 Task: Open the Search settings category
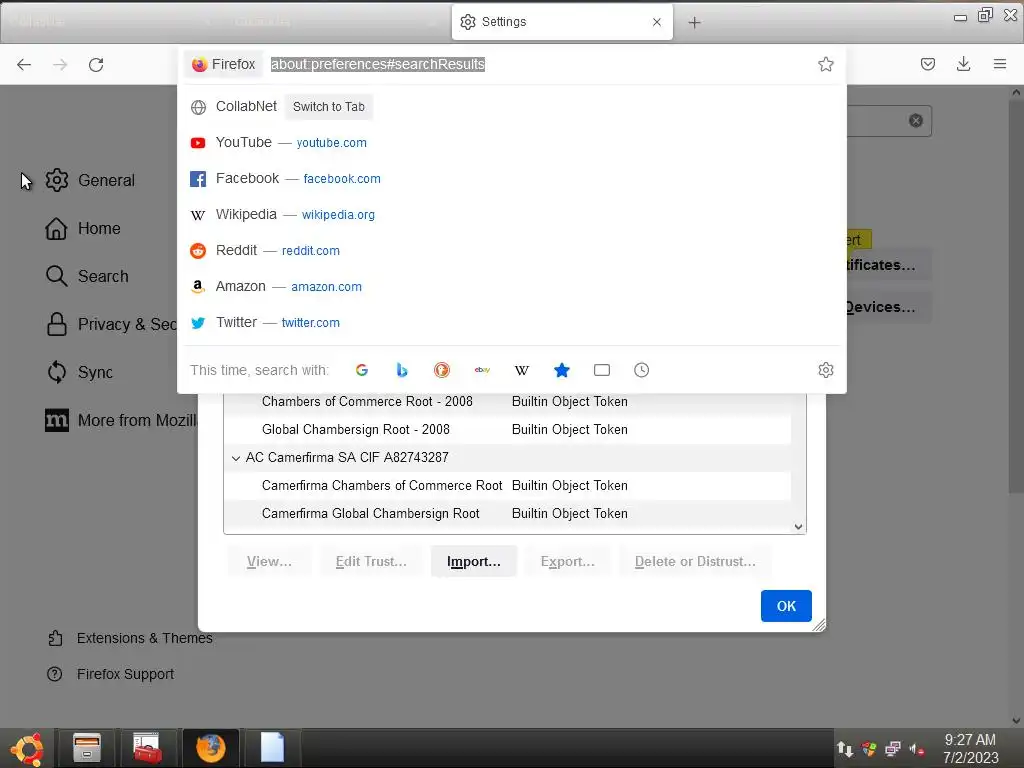(x=87, y=276)
